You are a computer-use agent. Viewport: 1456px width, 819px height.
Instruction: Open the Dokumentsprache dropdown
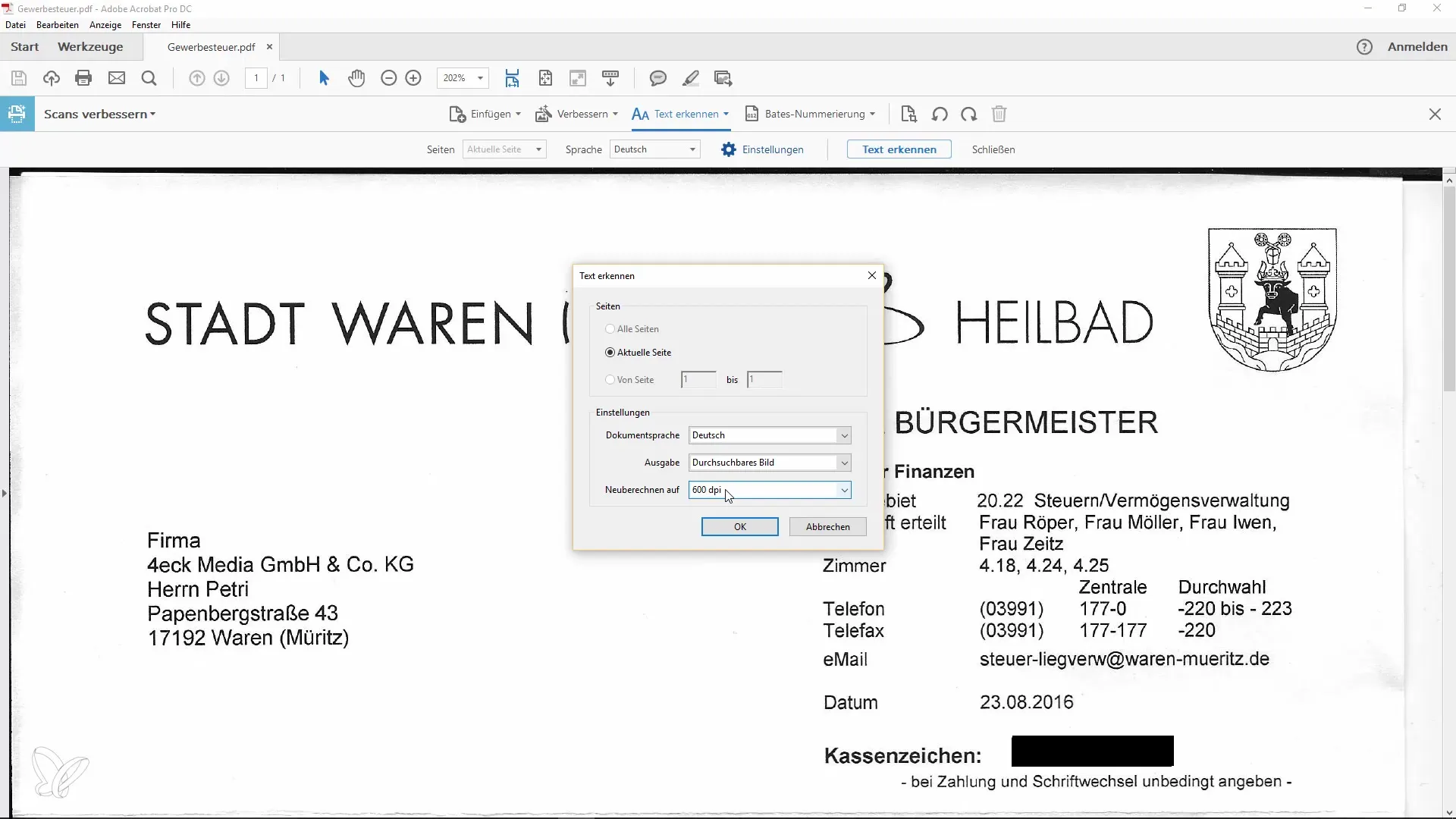pos(770,435)
